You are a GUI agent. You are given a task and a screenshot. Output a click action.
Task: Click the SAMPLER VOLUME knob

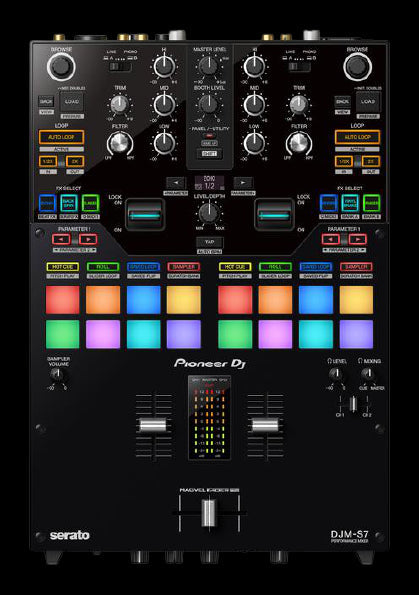[57, 375]
